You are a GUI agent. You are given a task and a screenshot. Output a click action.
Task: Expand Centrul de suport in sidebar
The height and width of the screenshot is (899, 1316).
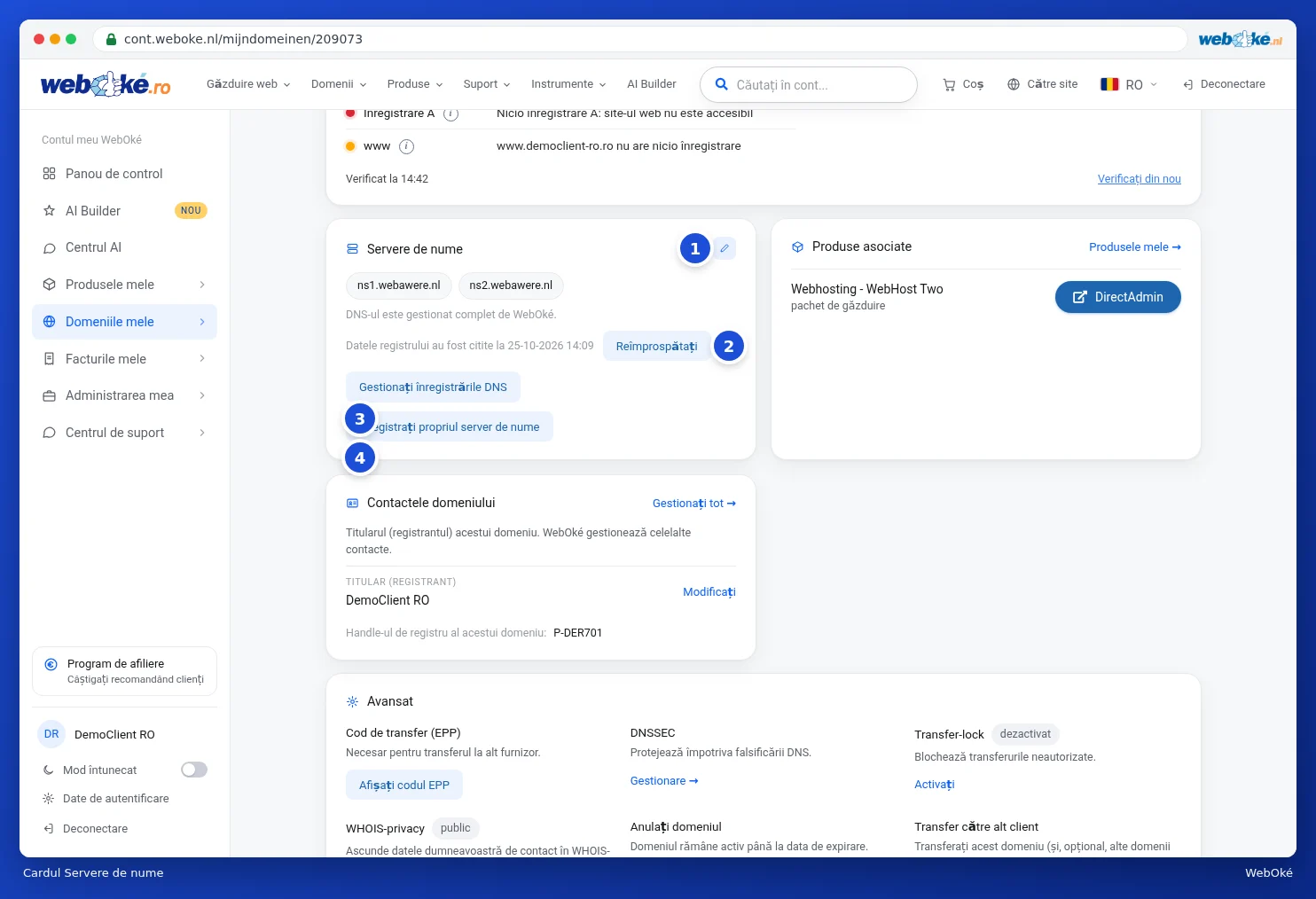click(x=124, y=433)
